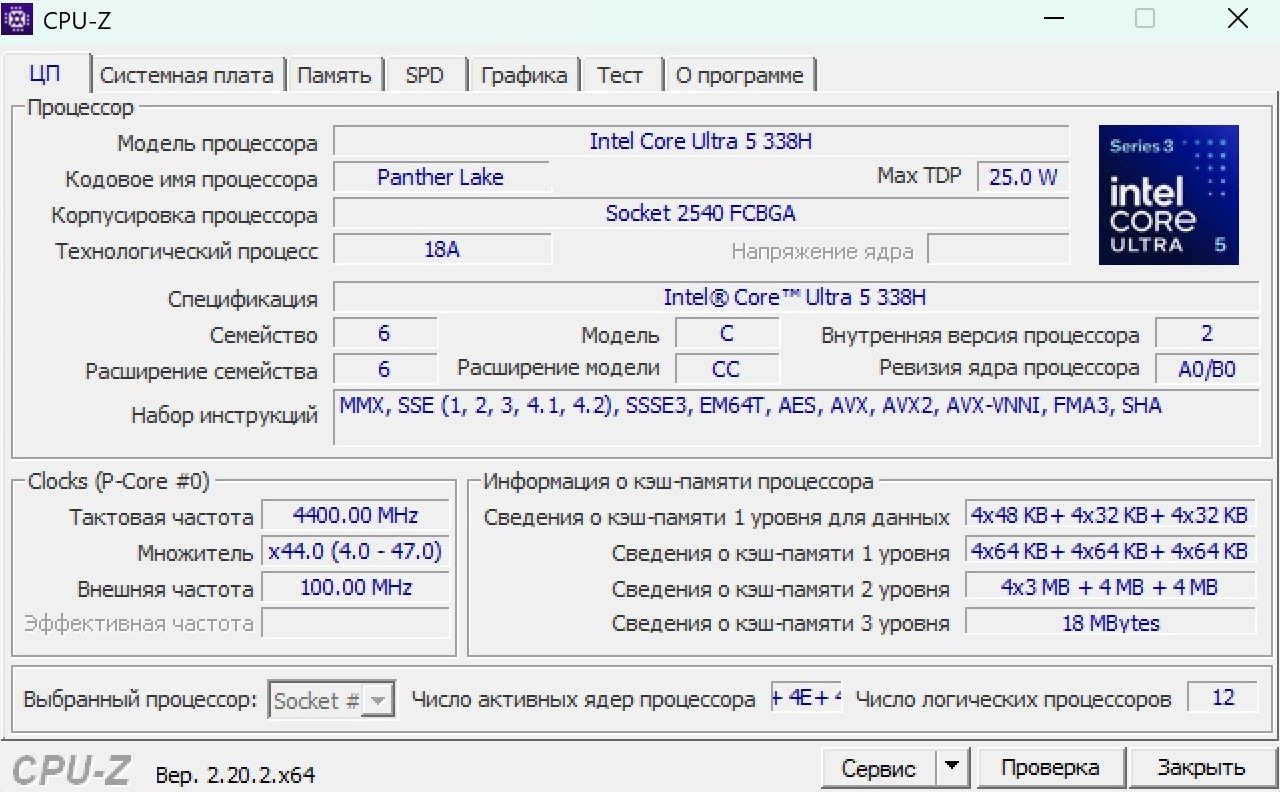Click the L1 cache value 4x64 KB+ 4x64 KB+ 4x64 KB

point(1110,552)
